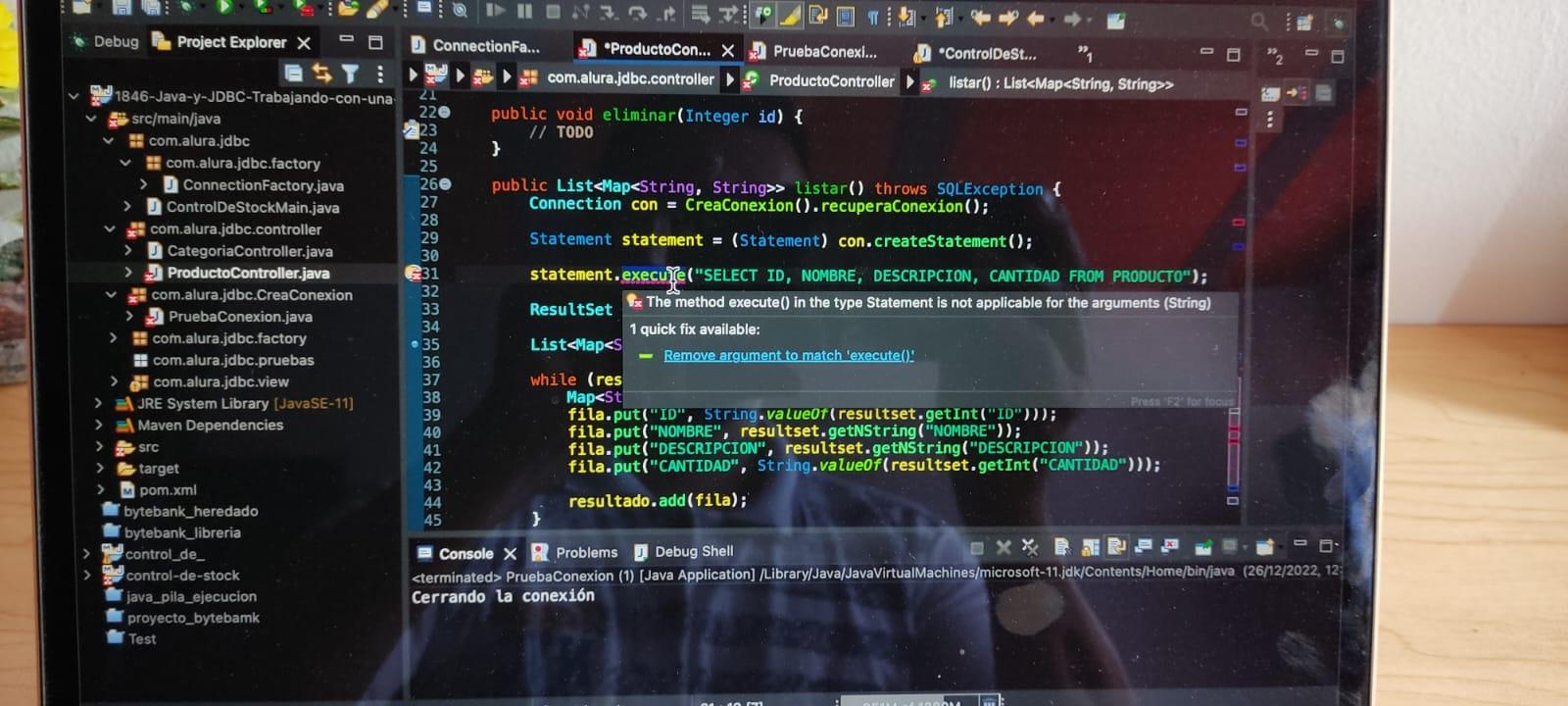
Task: Maximize the Console panel
Action: (1327, 545)
